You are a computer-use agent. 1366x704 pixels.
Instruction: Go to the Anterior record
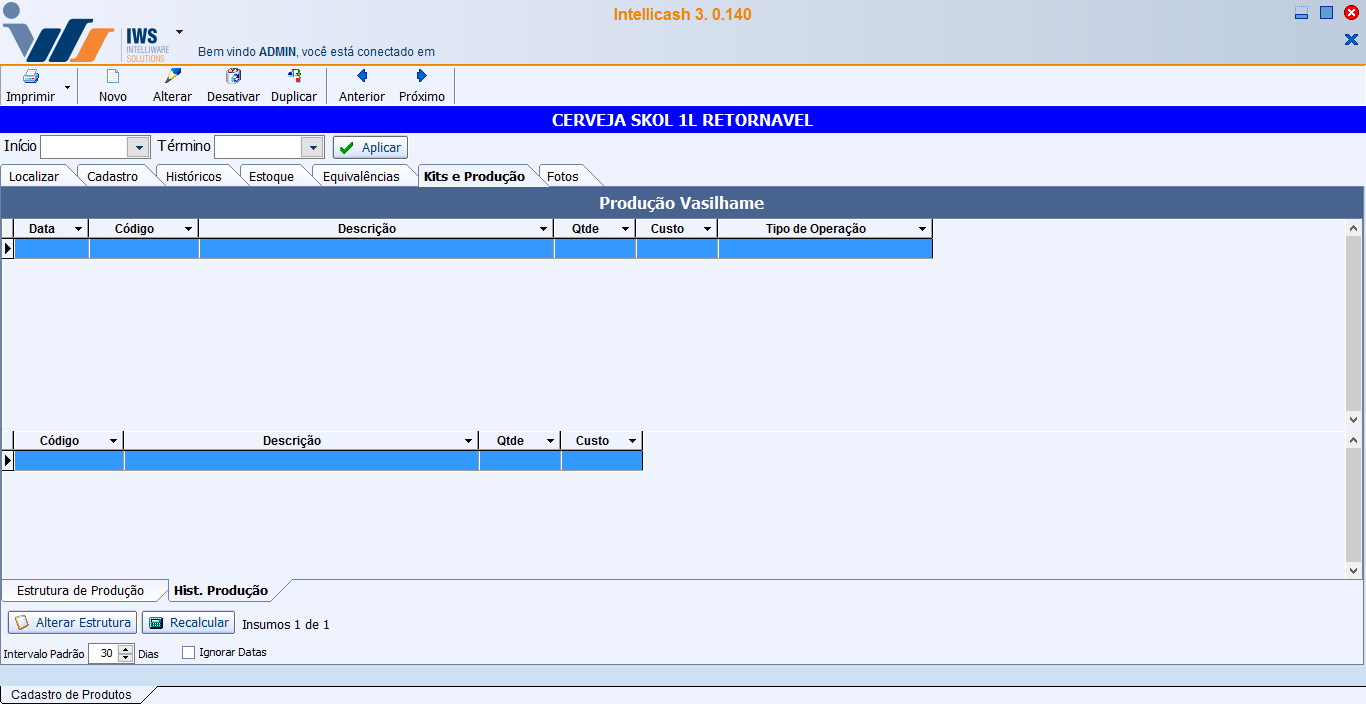[362, 86]
